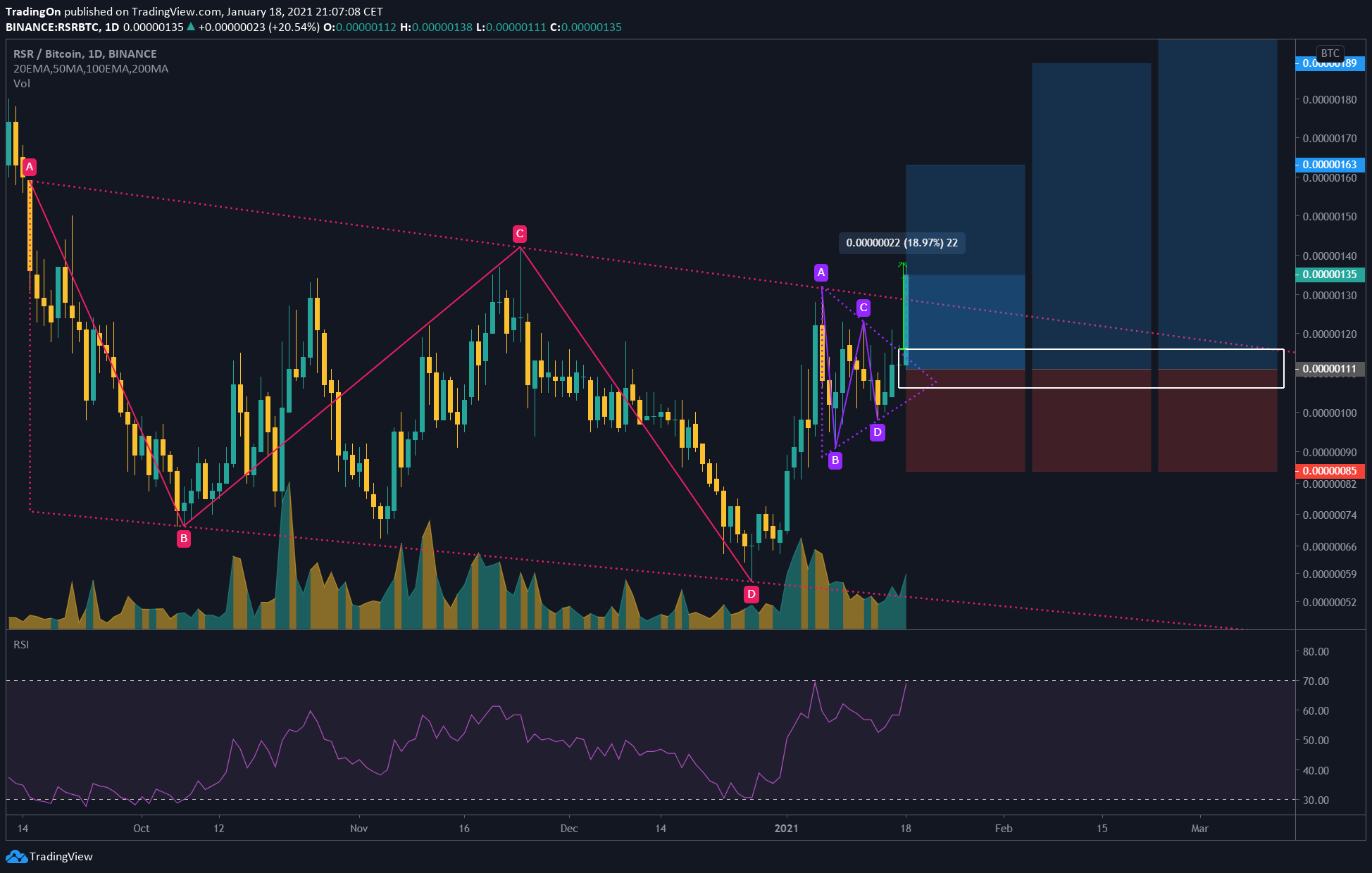Click 2021 on the time axis
This screenshot has width=1372, height=873.
(x=787, y=829)
